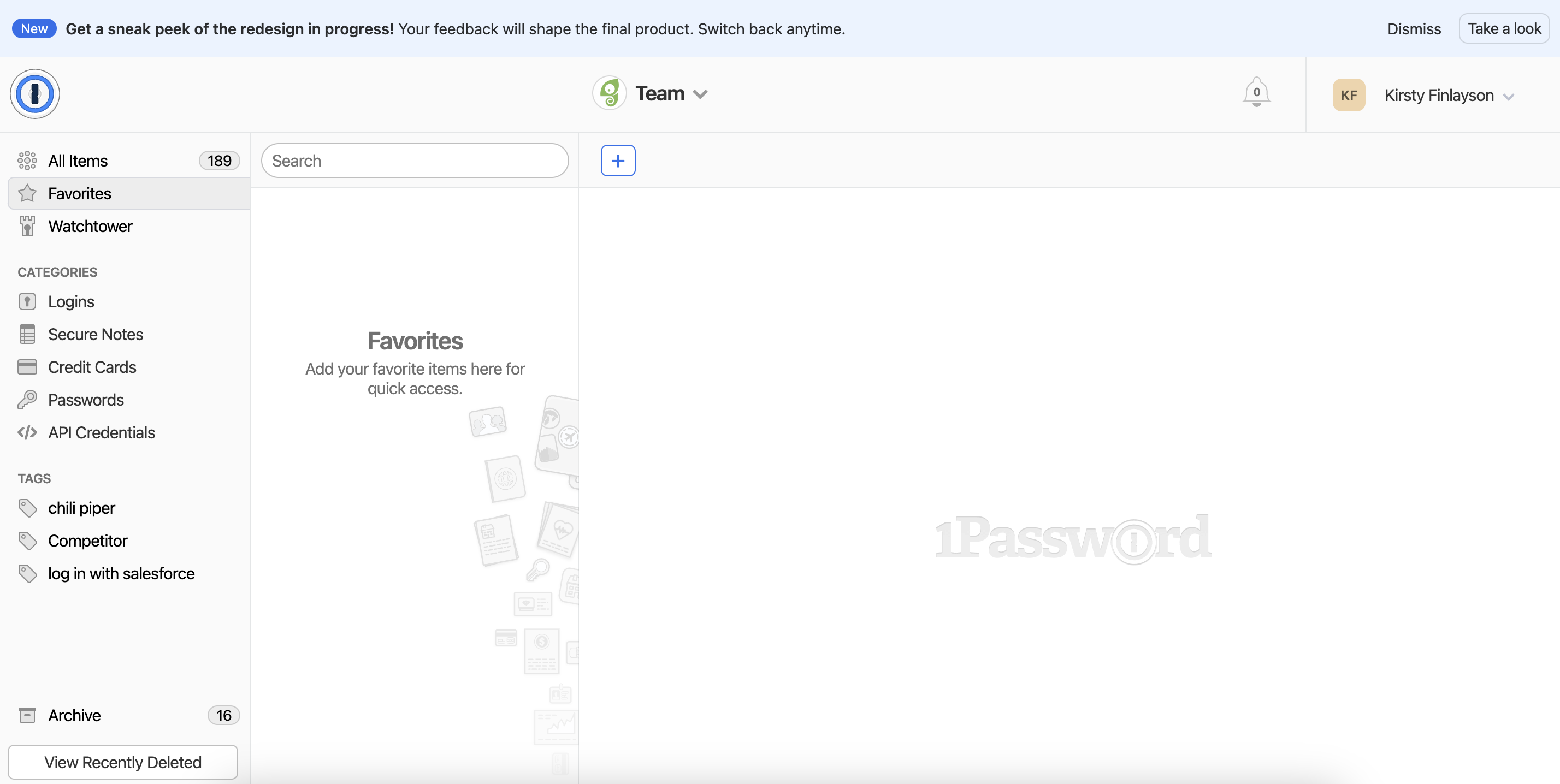Click the Watchtower tower icon
Screen dimensions: 1560x784
pyautogui.click(x=27, y=226)
